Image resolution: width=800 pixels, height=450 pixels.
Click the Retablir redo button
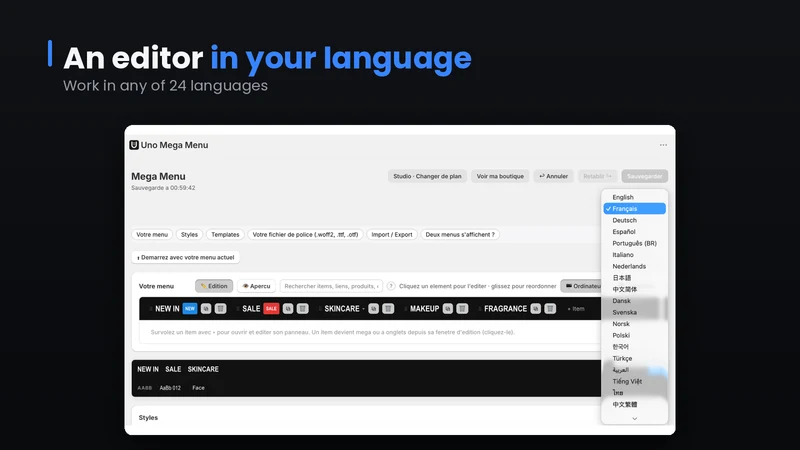597,176
